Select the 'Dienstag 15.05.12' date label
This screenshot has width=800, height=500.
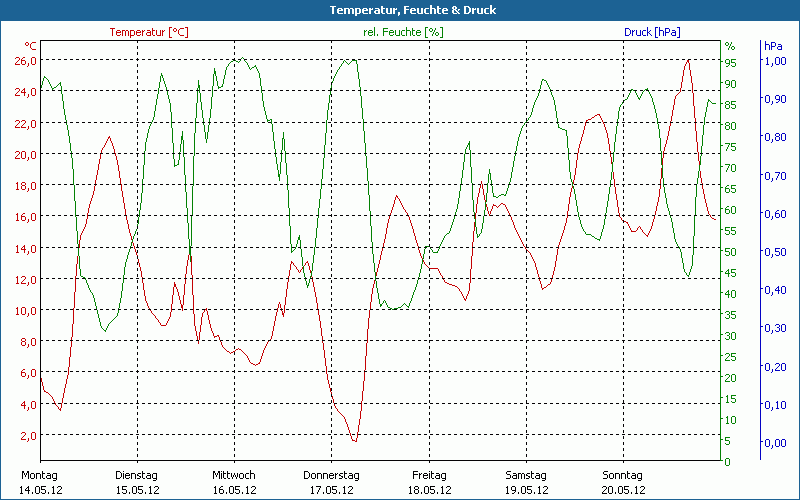[x=137, y=482]
